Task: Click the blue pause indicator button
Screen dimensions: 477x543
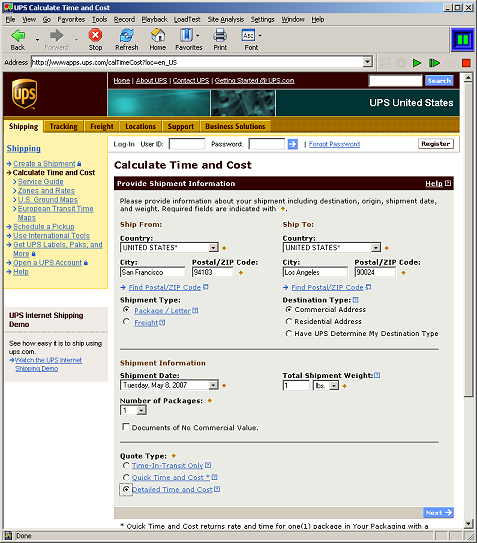Action: 463,40
